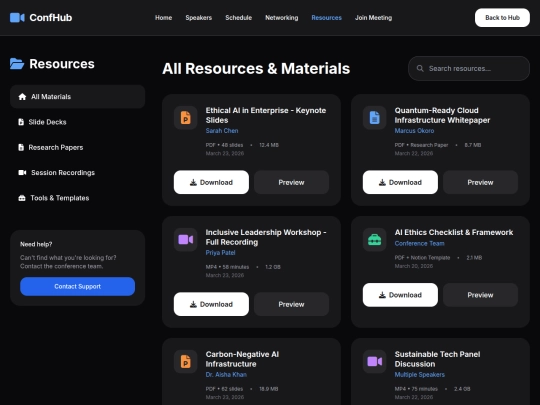This screenshot has height=405, width=540.
Task: Click the search magnifier icon
Action: pos(420,69)
